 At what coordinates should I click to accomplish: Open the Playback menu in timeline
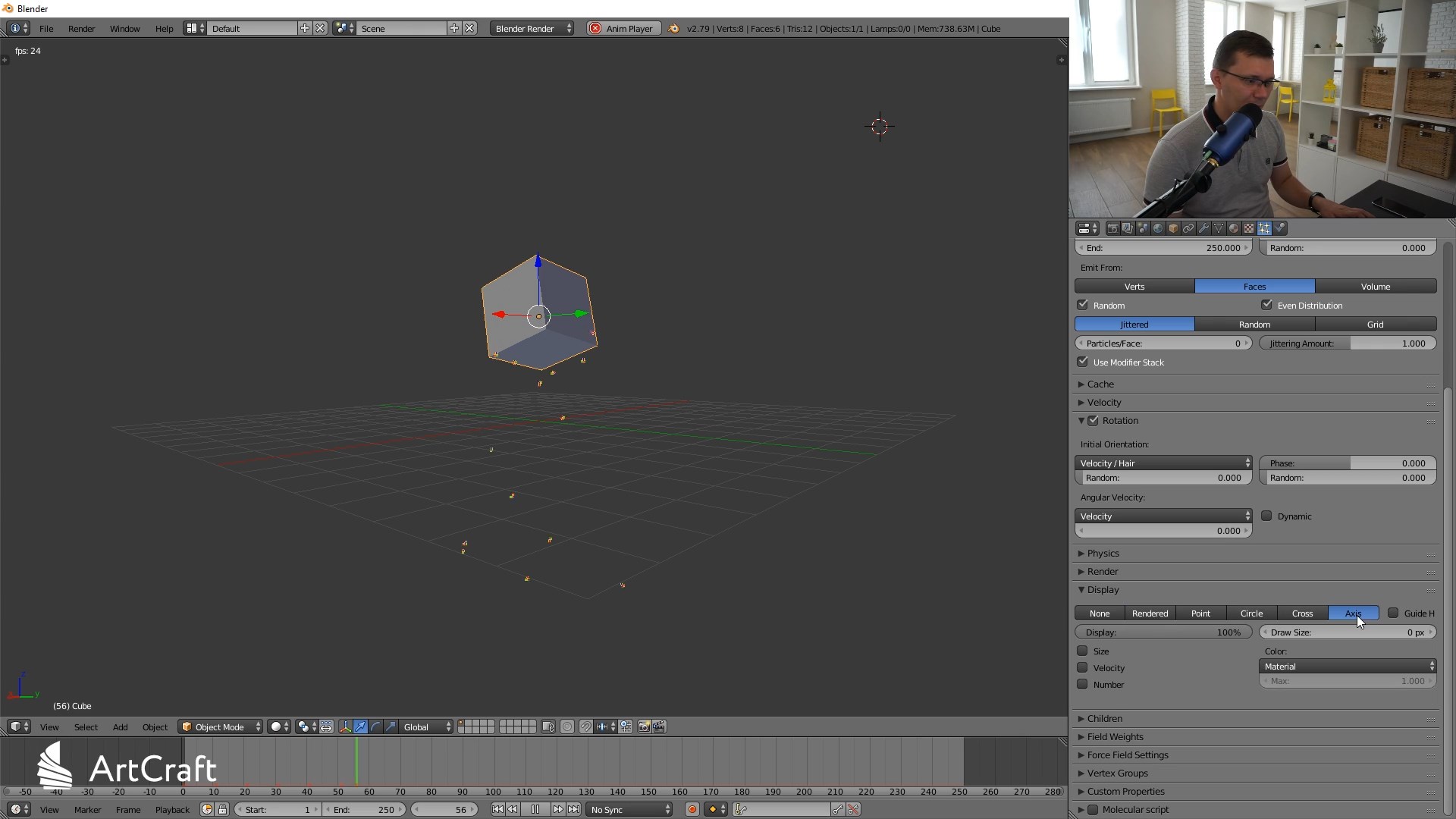click(172, 810)
